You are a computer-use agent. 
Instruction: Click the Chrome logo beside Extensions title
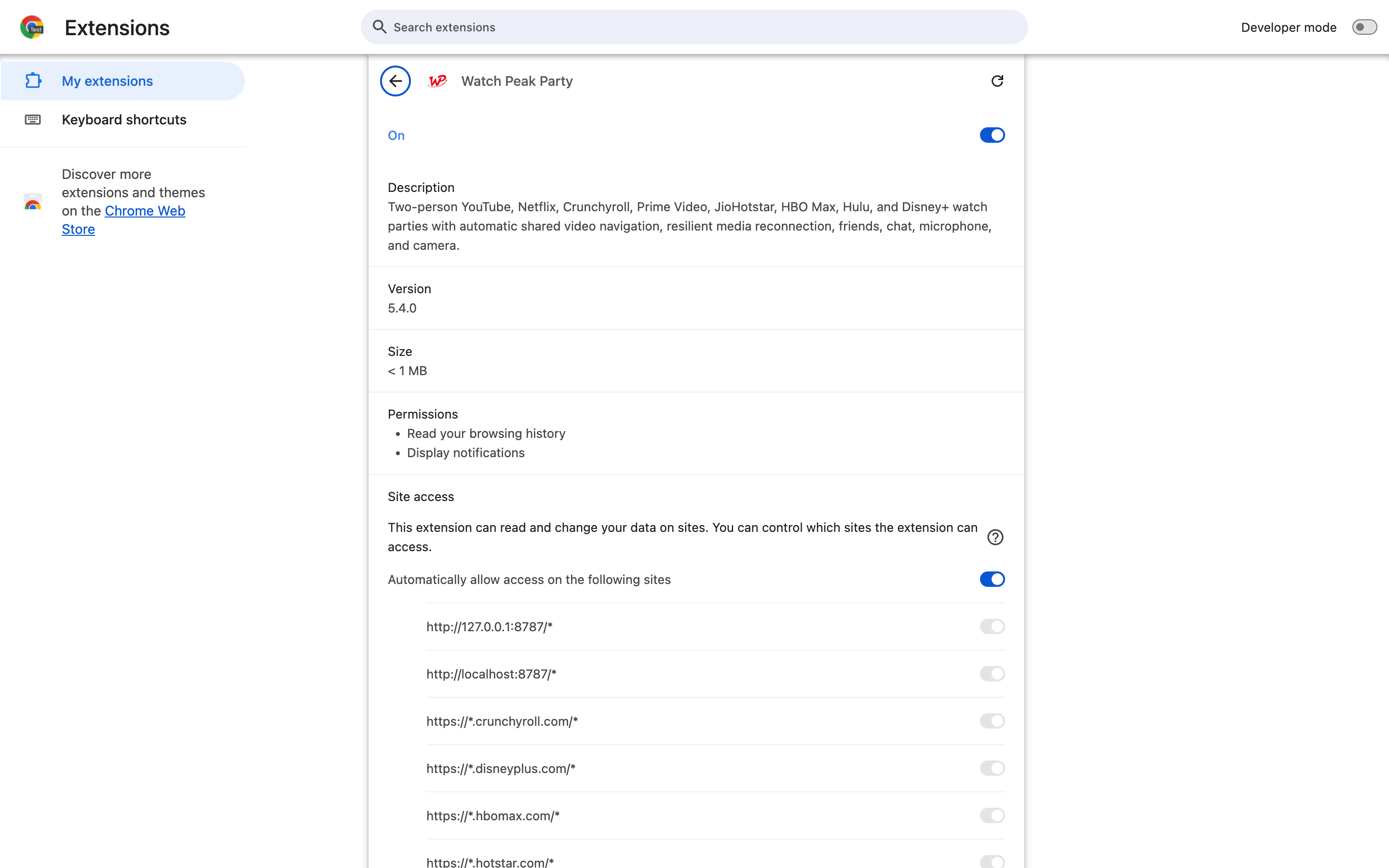(32, 27)
